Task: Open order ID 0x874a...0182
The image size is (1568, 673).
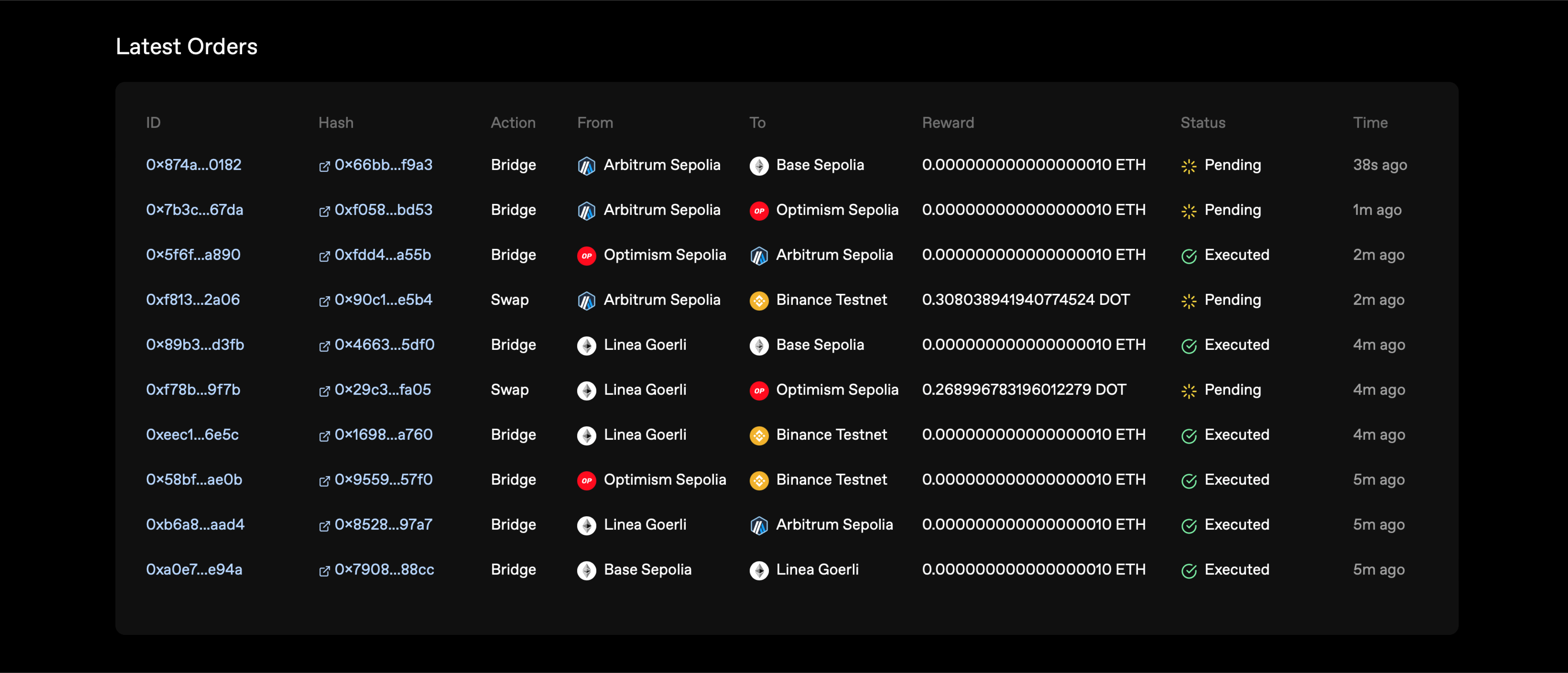Action: click(x=194, y=165)
